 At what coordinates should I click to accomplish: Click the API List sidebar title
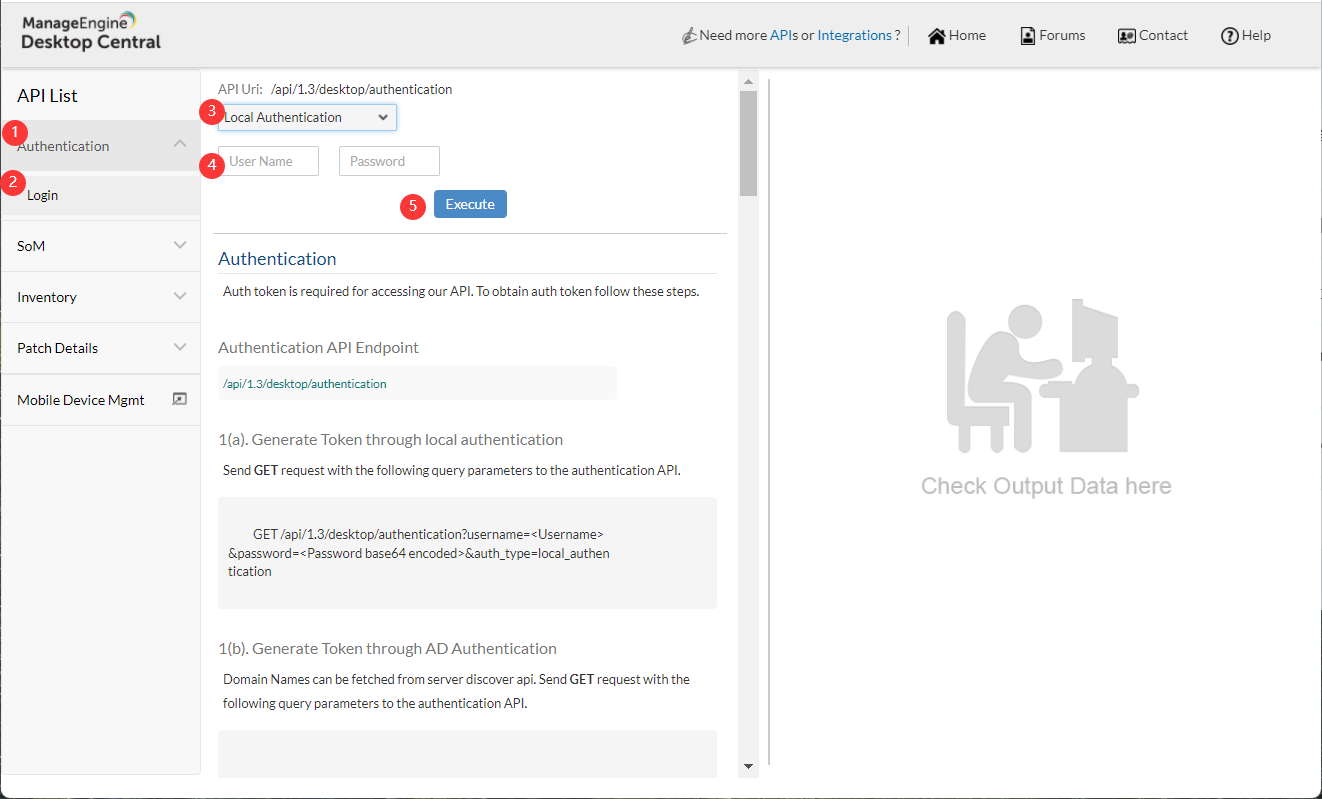tap(47, 96)
